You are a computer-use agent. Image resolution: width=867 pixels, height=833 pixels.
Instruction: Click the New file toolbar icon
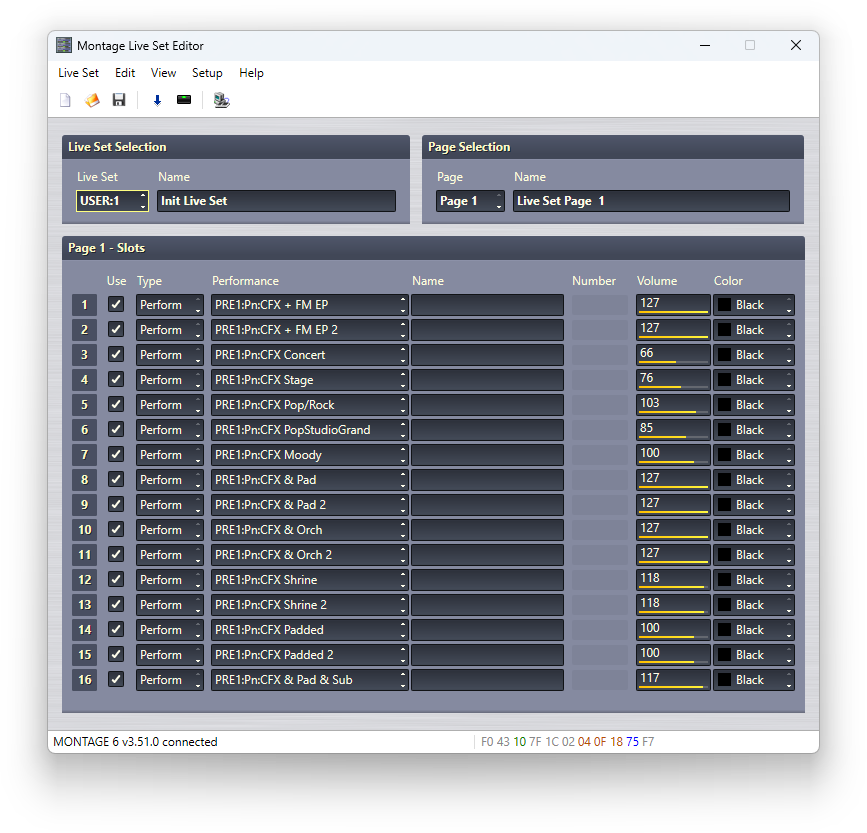click(x=66, y=100)
